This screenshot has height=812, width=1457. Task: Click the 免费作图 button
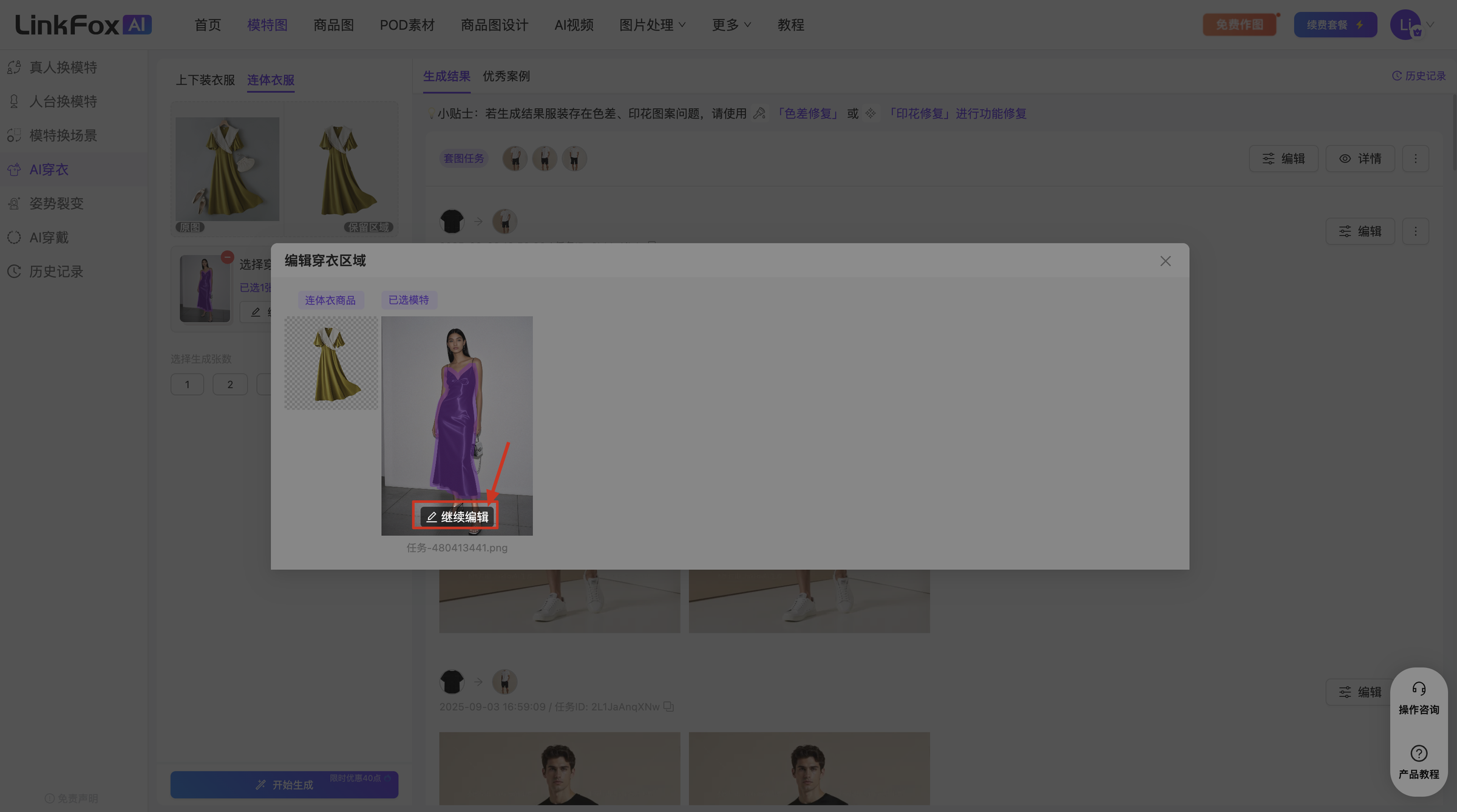[1240, 25]
